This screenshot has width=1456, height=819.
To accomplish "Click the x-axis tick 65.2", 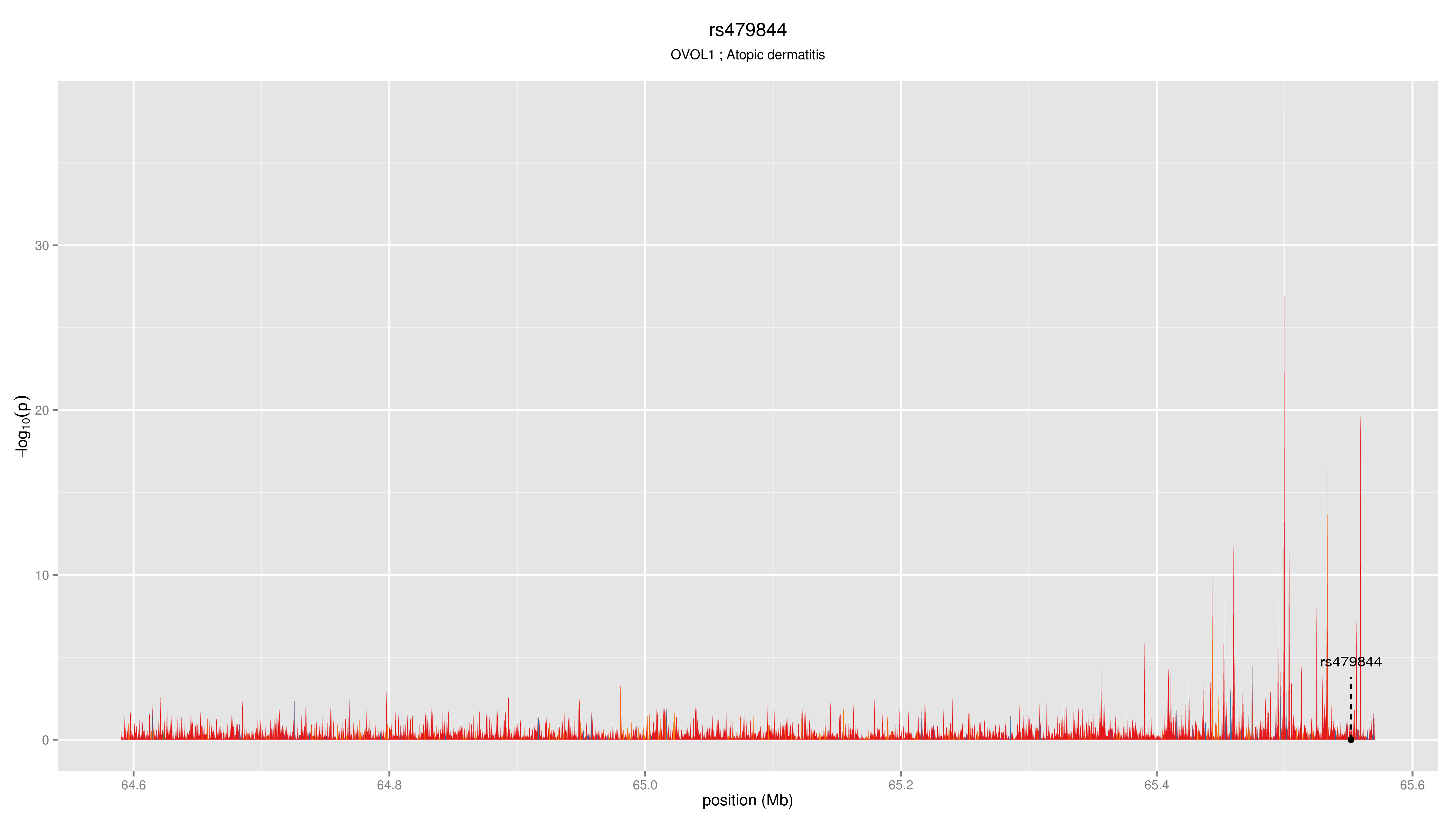I will [901, 785].
